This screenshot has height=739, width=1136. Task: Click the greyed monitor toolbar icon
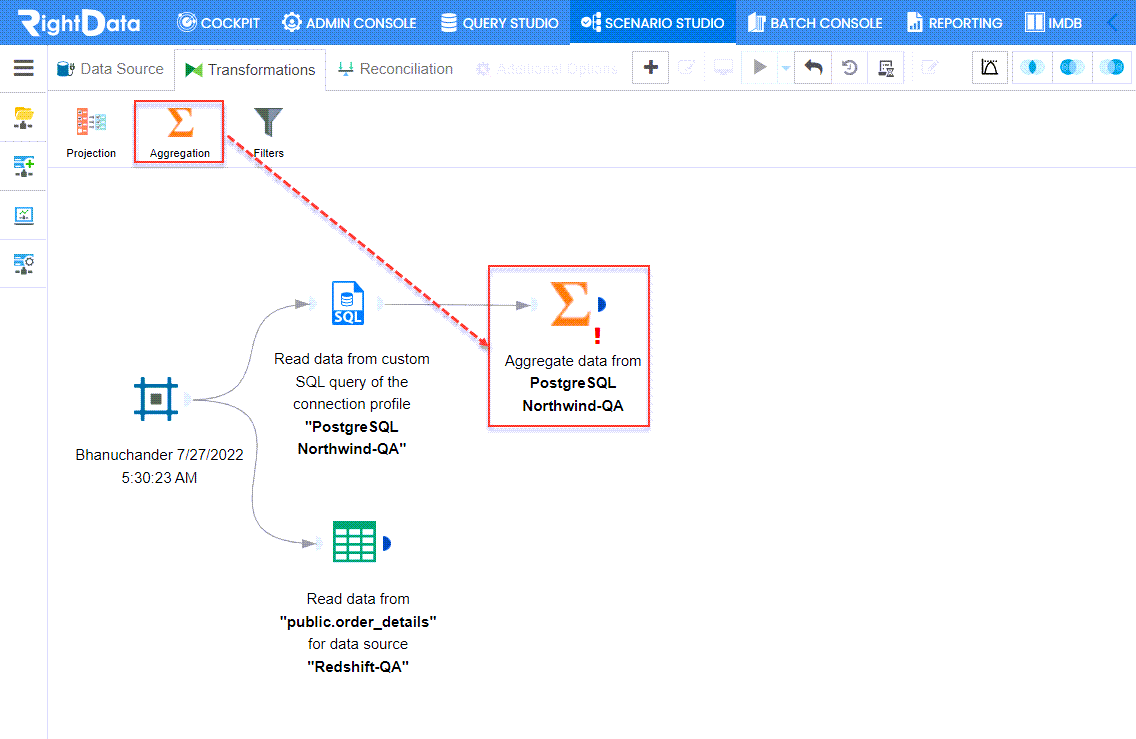click(723, 68)
